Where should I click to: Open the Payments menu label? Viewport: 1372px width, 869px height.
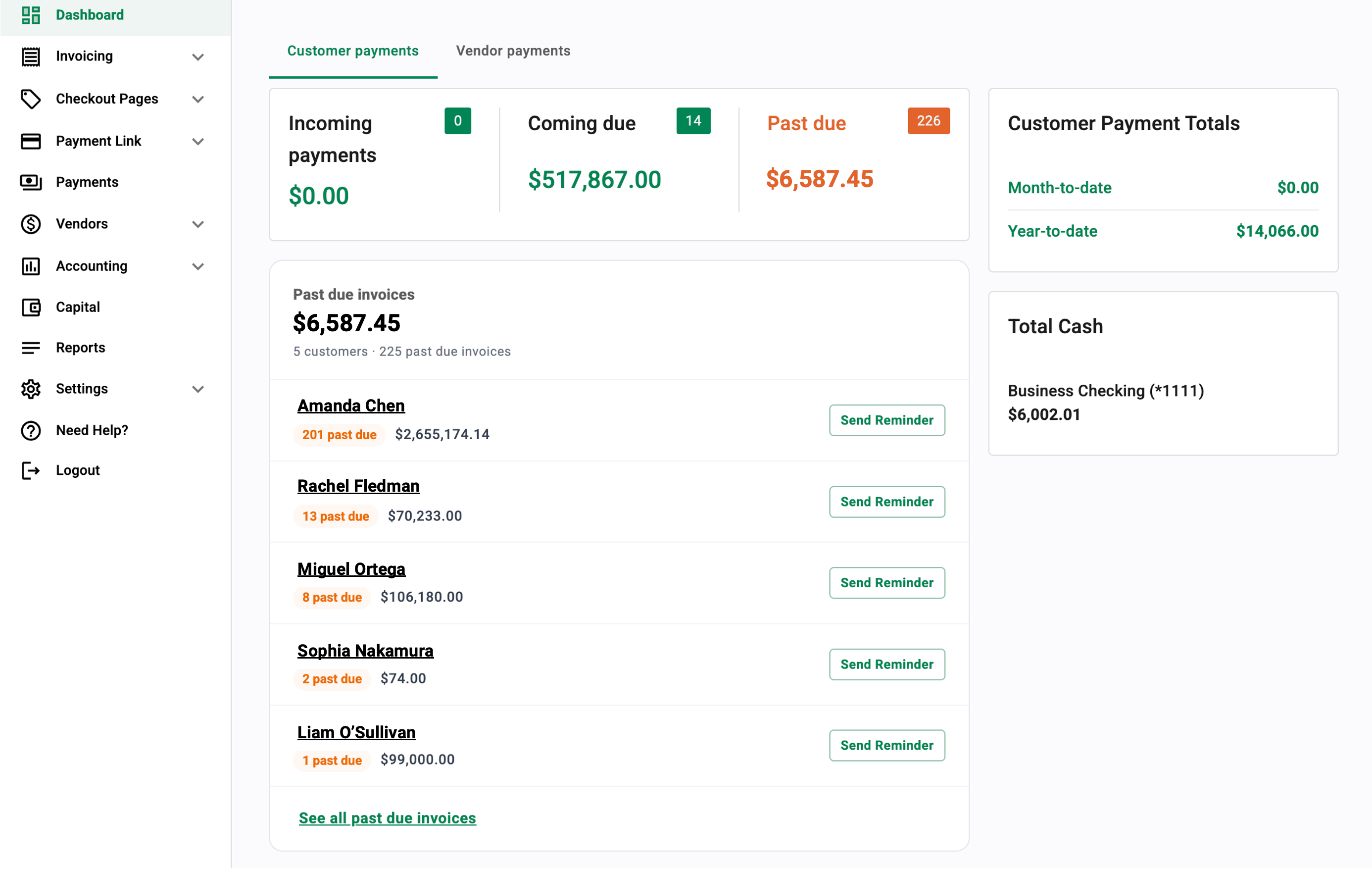click(x=87, y=182)
